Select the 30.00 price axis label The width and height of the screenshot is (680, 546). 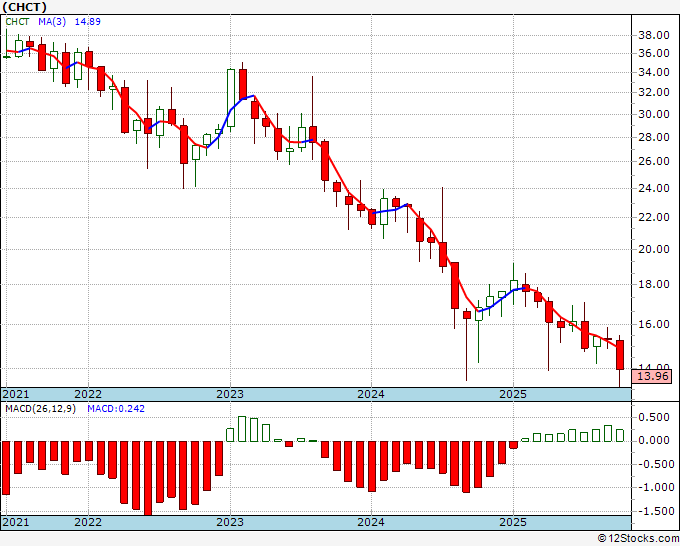[654, 114]
